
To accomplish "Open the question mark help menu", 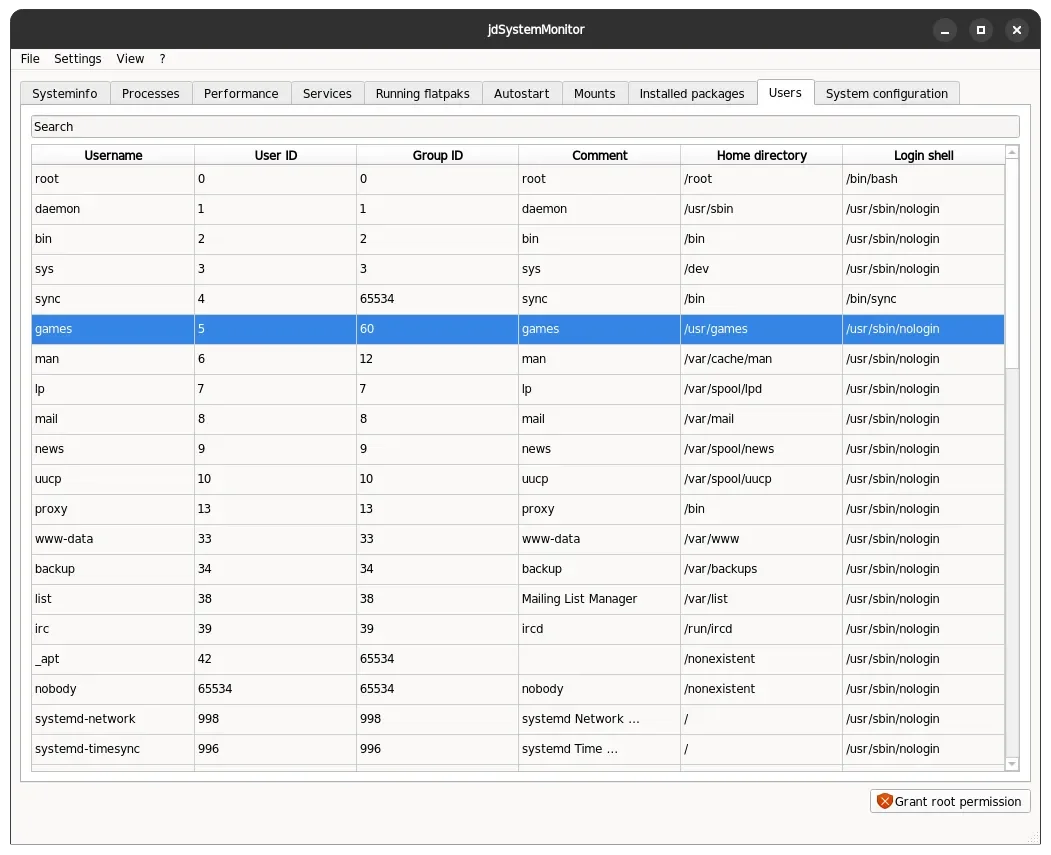I will 162,59.
